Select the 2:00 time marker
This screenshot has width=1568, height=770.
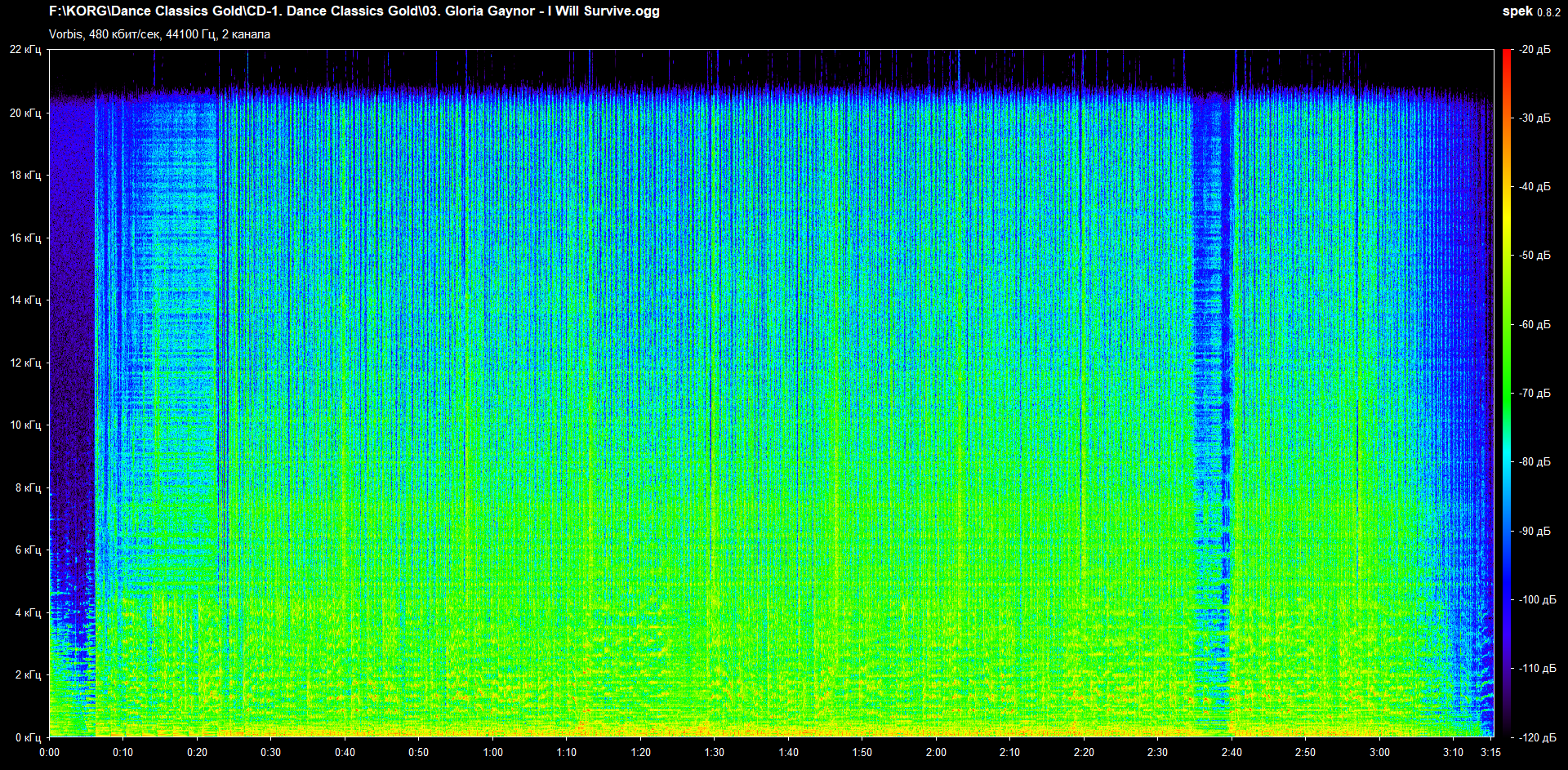(x=936, y=752)
